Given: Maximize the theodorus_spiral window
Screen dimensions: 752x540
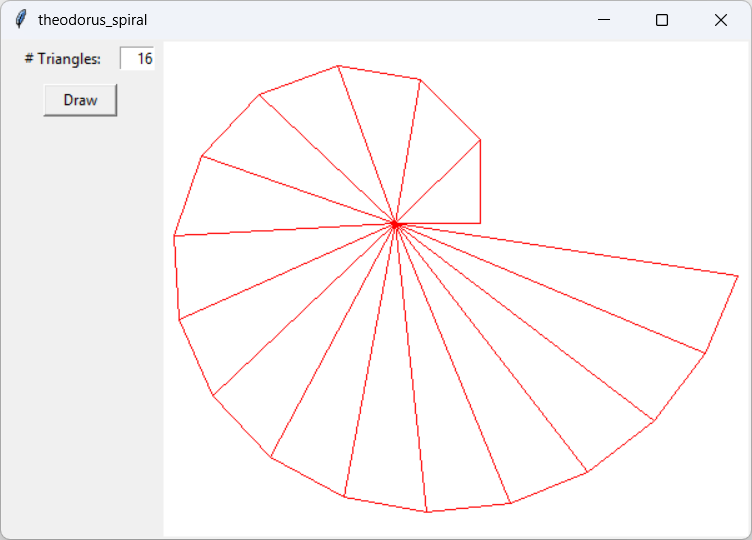Looking at the screenshot, I should coord(662,20).
